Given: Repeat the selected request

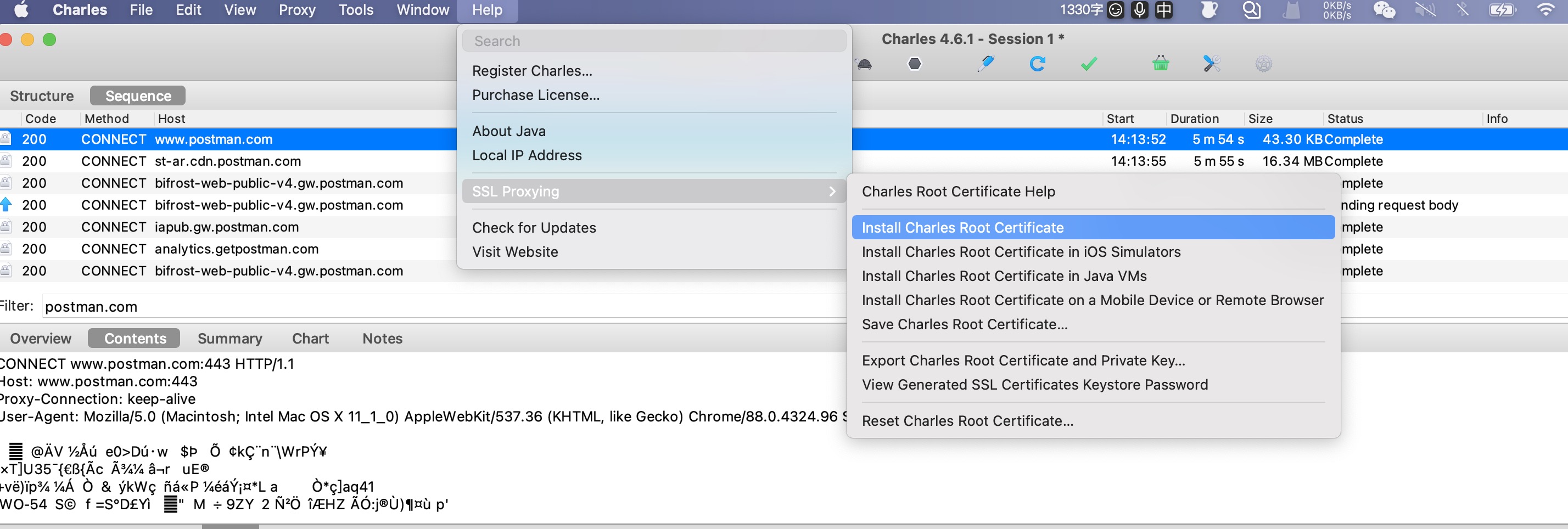Looking at the screenshot, I should tap(1037, 63).
